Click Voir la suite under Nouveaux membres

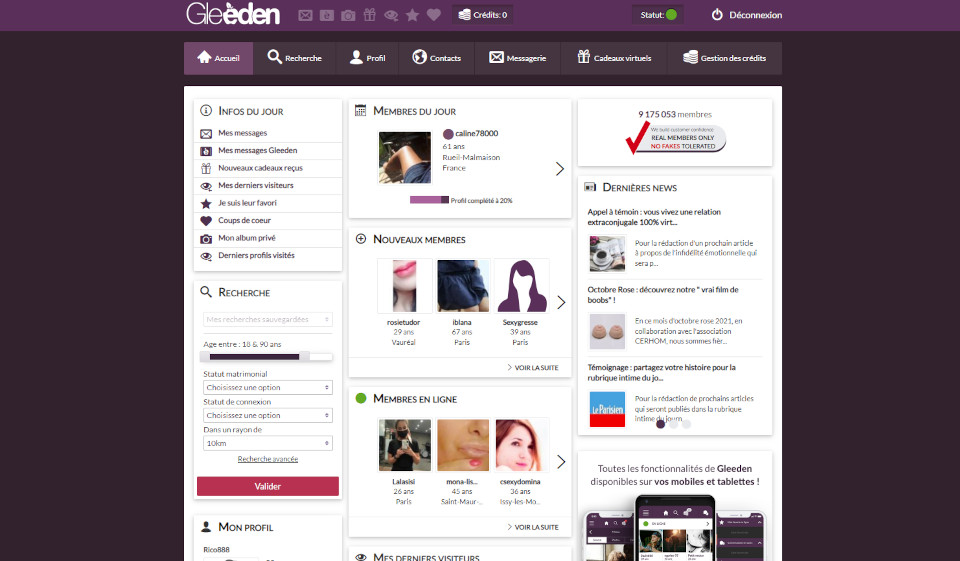point(533,367)
